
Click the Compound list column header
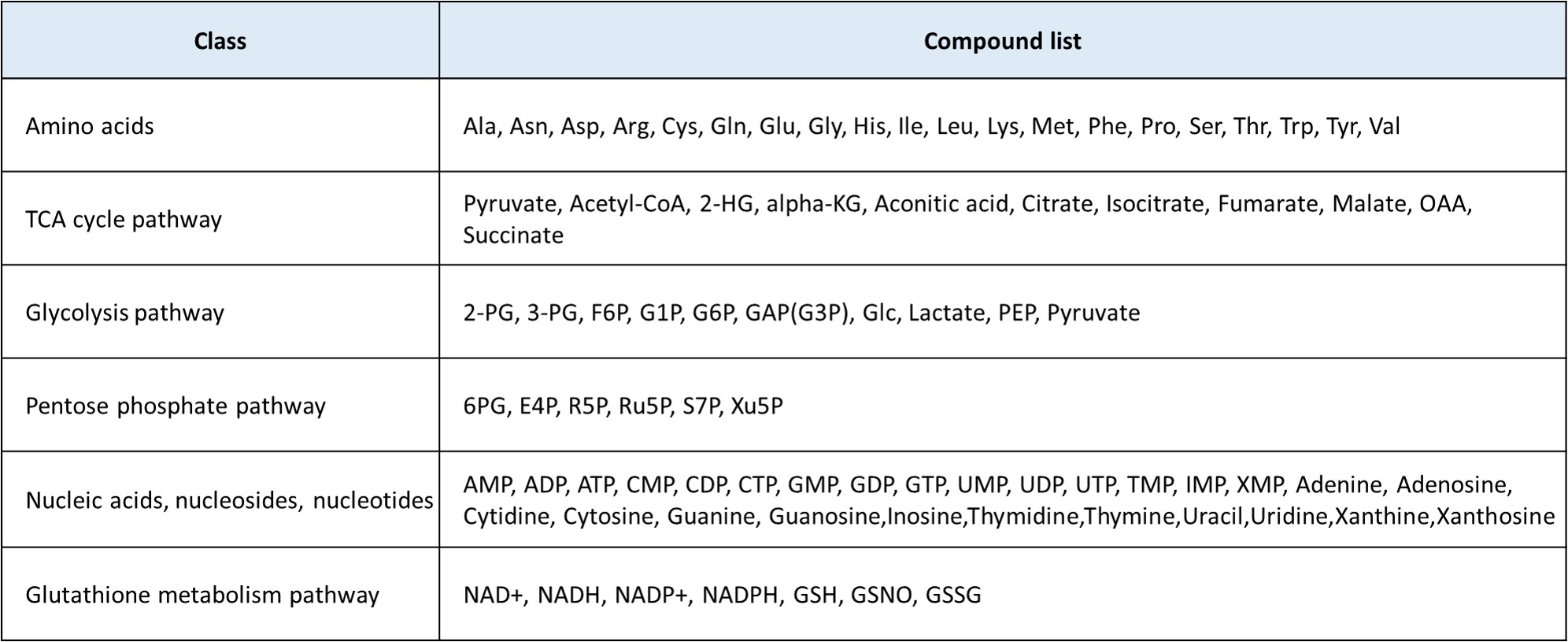pos(1002,41)
